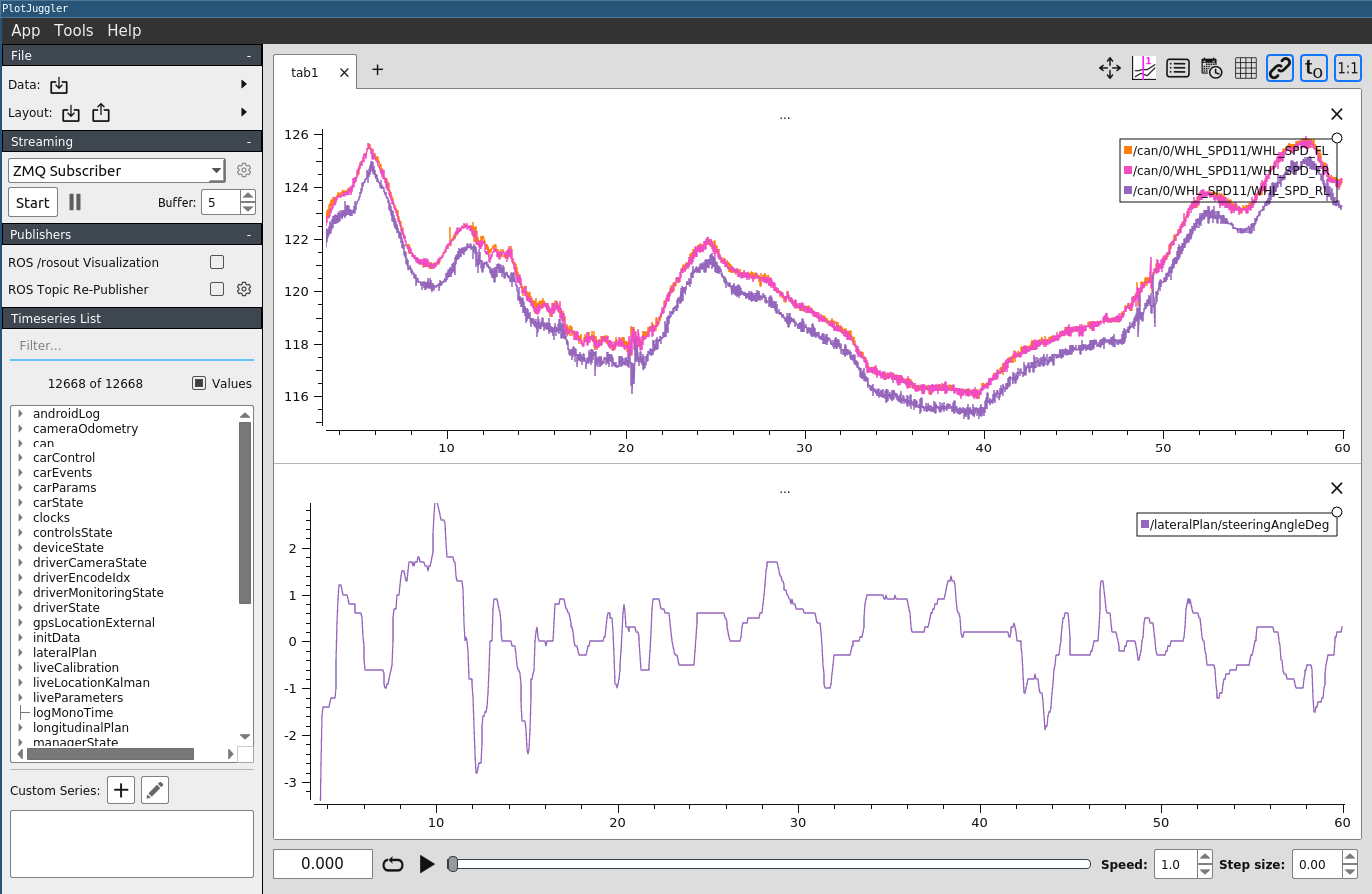
Task: Increase playback Speed stepper
Action: coord(1205,858)
